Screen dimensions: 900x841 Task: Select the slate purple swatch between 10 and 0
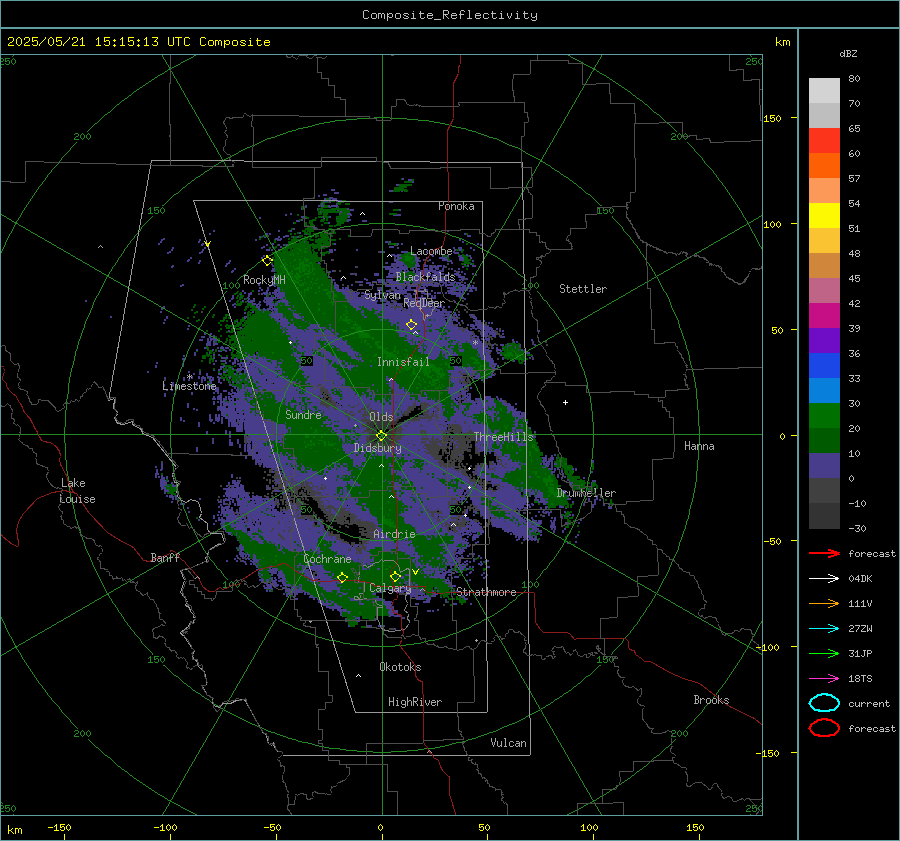tap(824, 466)
